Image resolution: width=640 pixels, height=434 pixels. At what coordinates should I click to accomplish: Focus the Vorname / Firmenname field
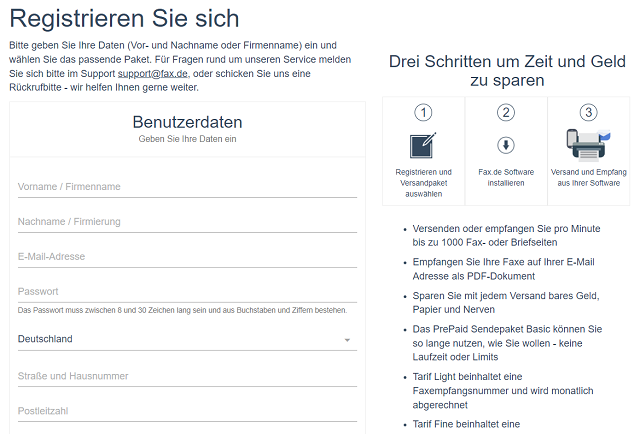tap(187, 187)
